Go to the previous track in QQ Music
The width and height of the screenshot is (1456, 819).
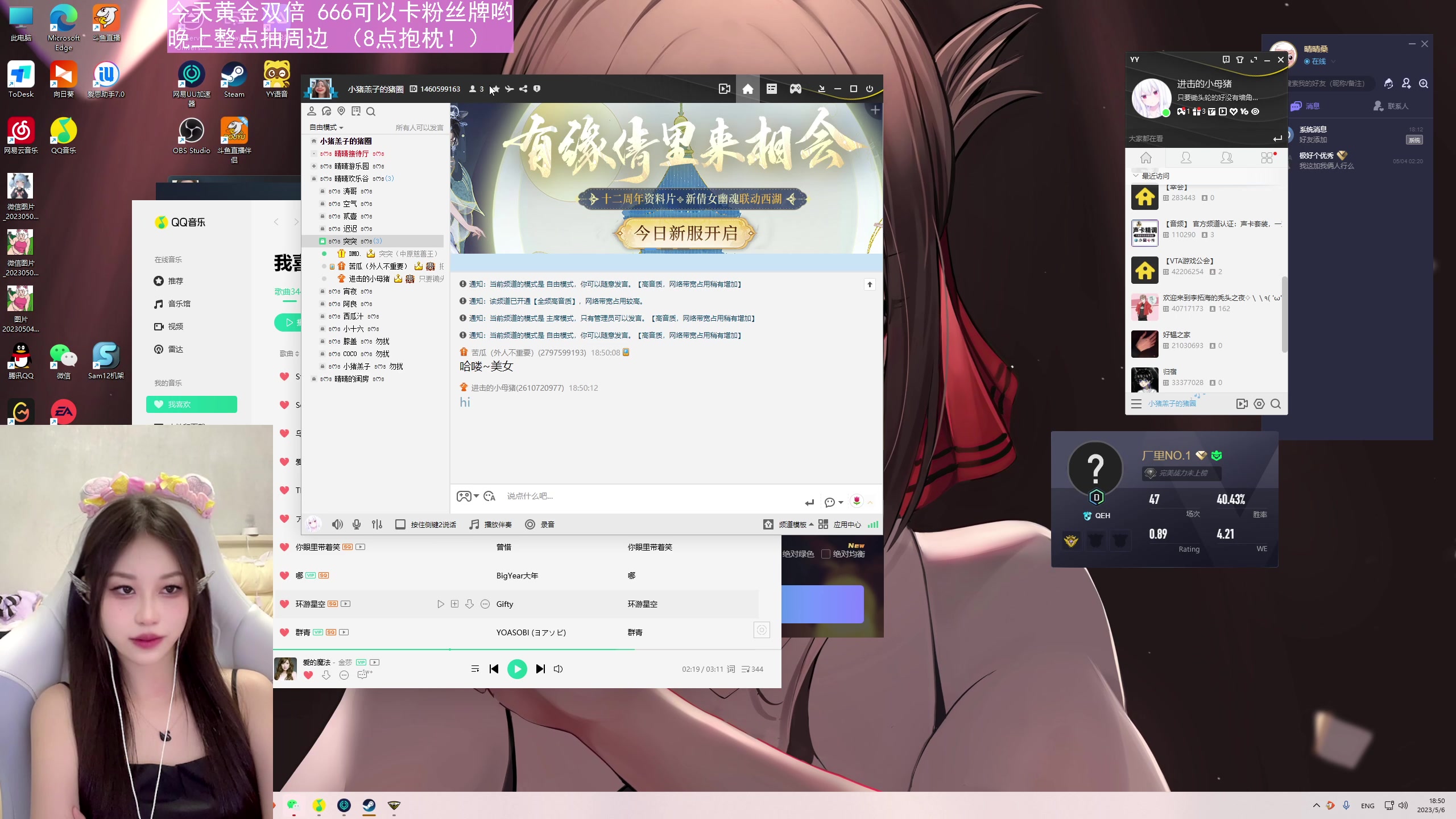coord(494,669)
